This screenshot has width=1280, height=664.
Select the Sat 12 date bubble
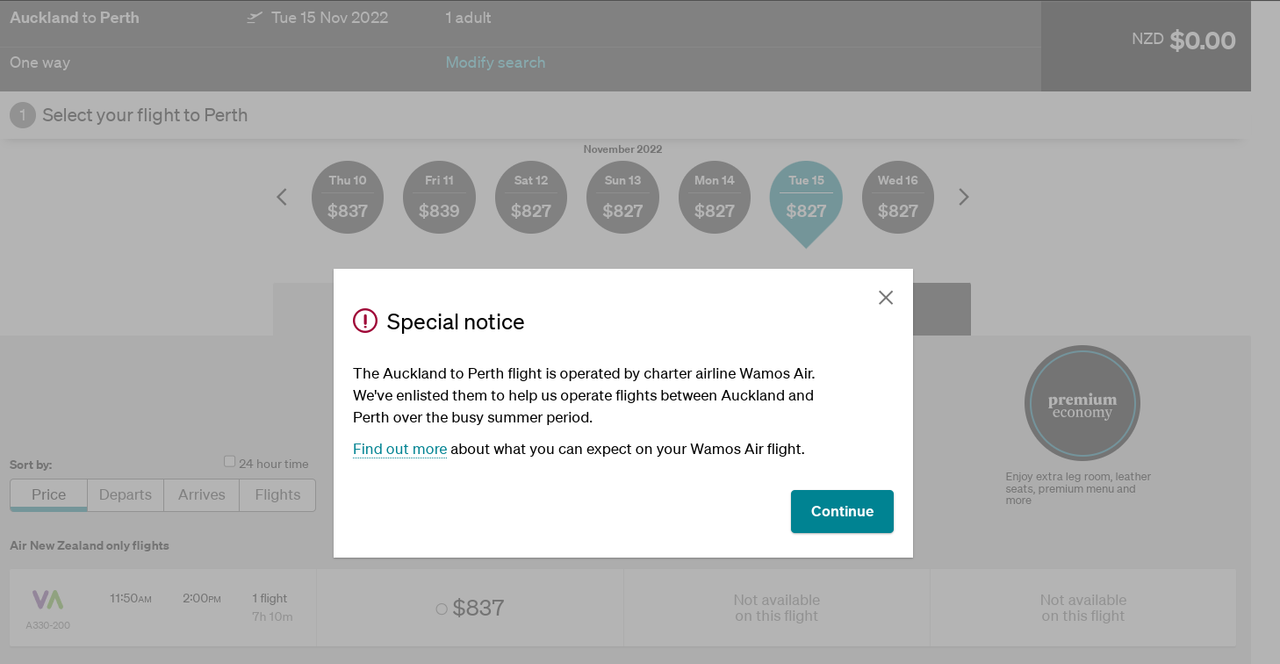pyautogui.click(x=531, y=197)
